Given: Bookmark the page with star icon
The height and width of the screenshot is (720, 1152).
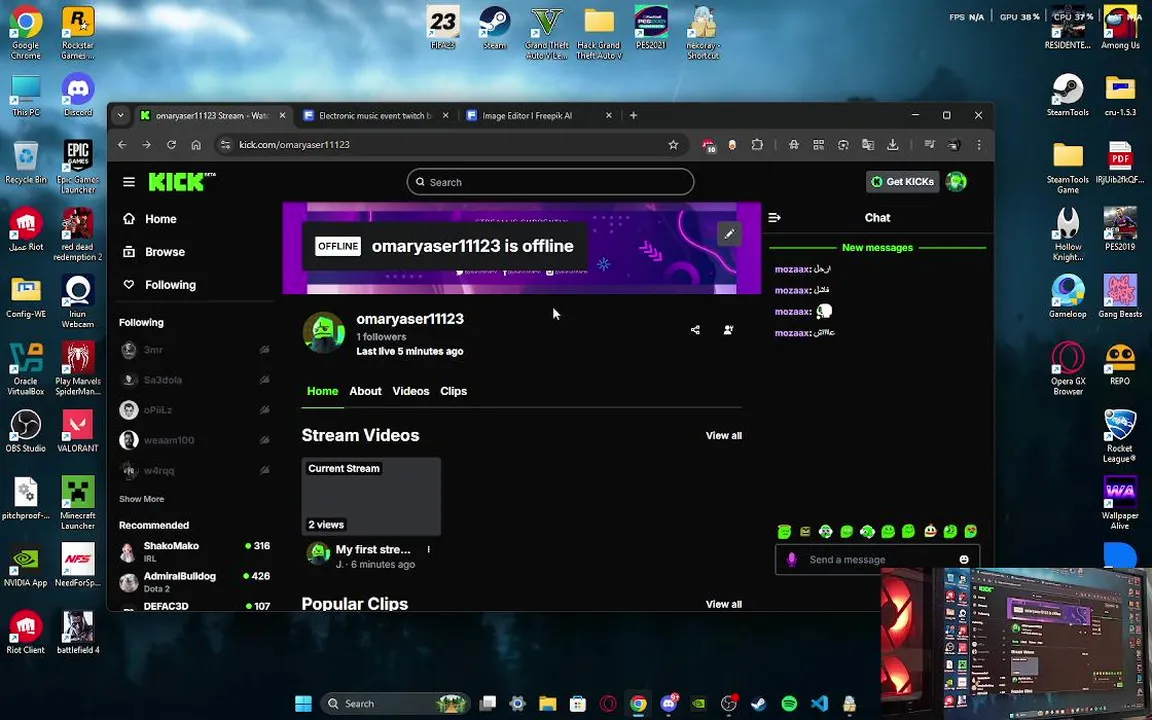Looking at the screenshot, I should (673, 145).
